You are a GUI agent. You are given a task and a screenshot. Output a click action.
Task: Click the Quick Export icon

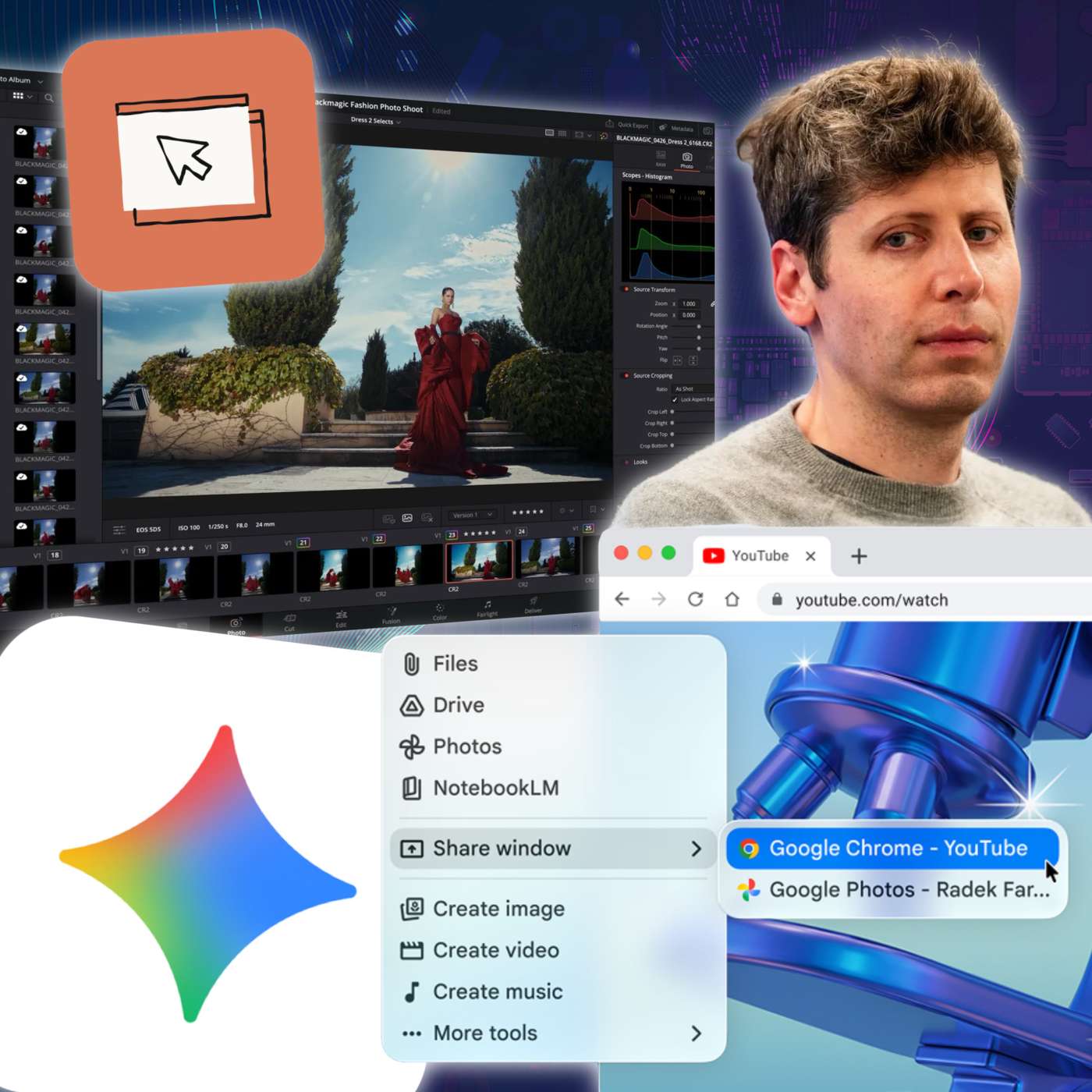611,124
